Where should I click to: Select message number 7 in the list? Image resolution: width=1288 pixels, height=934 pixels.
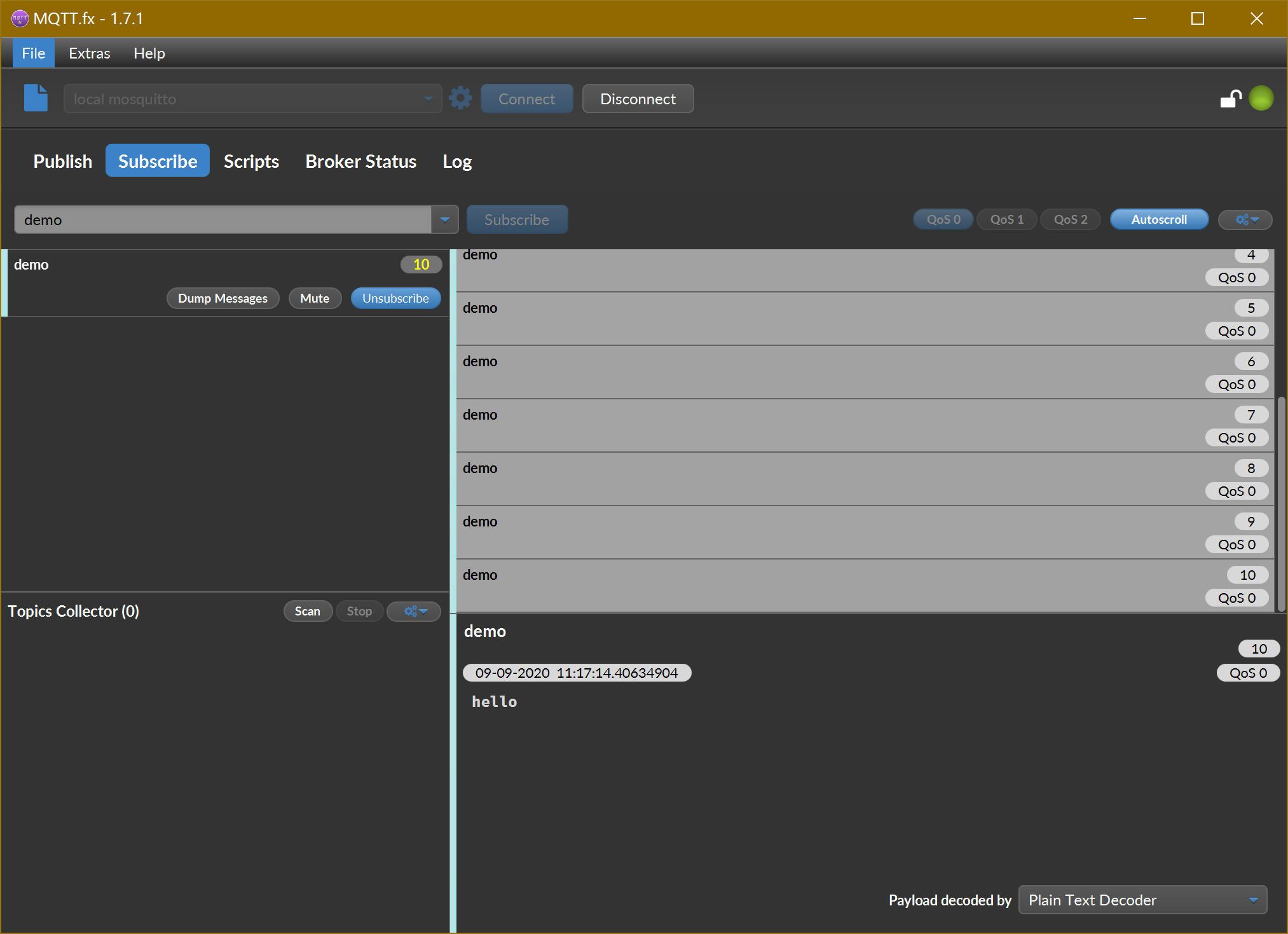[x=865, y=426]
